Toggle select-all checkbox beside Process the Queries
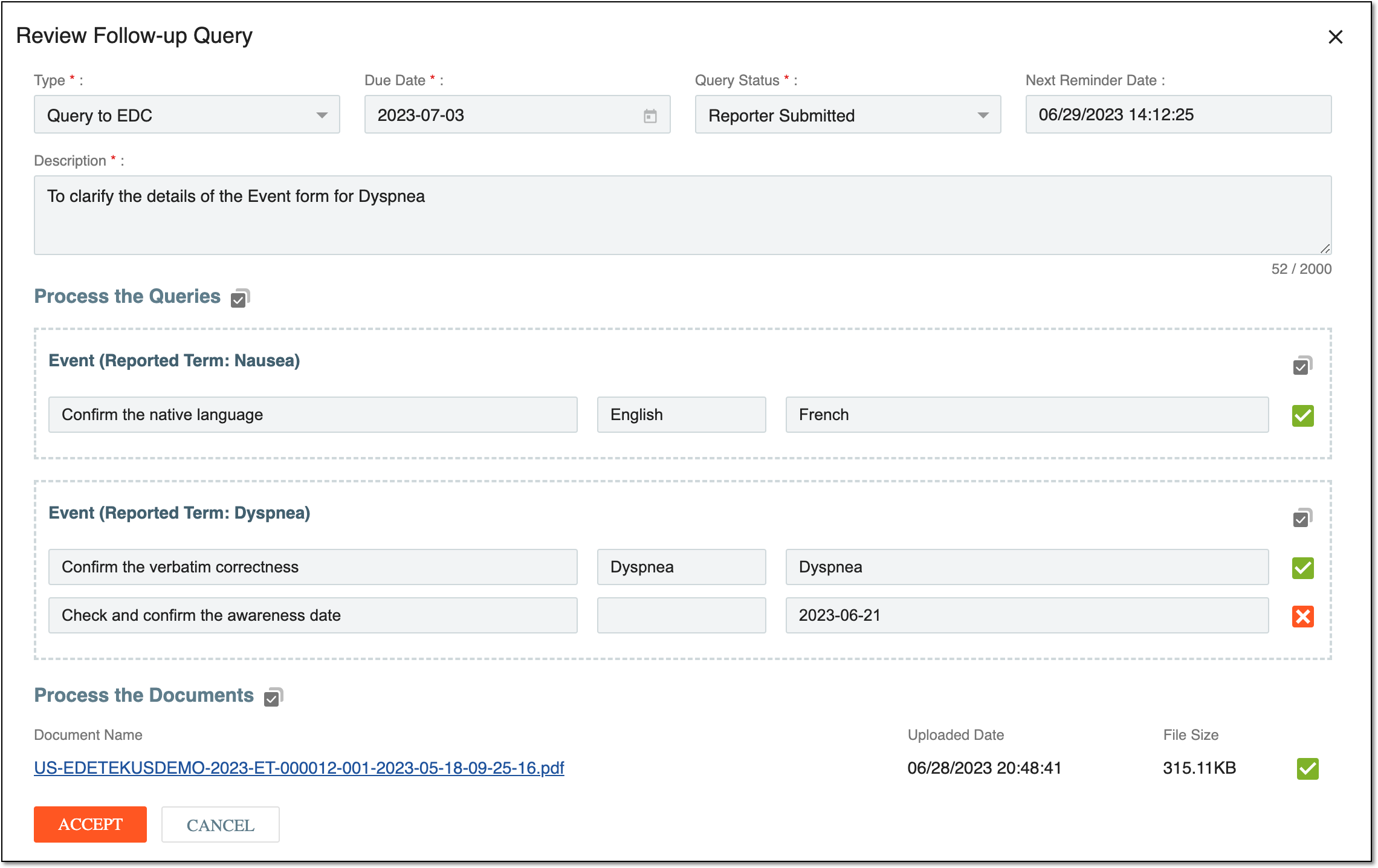1378x868 pixels. pos(240,298)
